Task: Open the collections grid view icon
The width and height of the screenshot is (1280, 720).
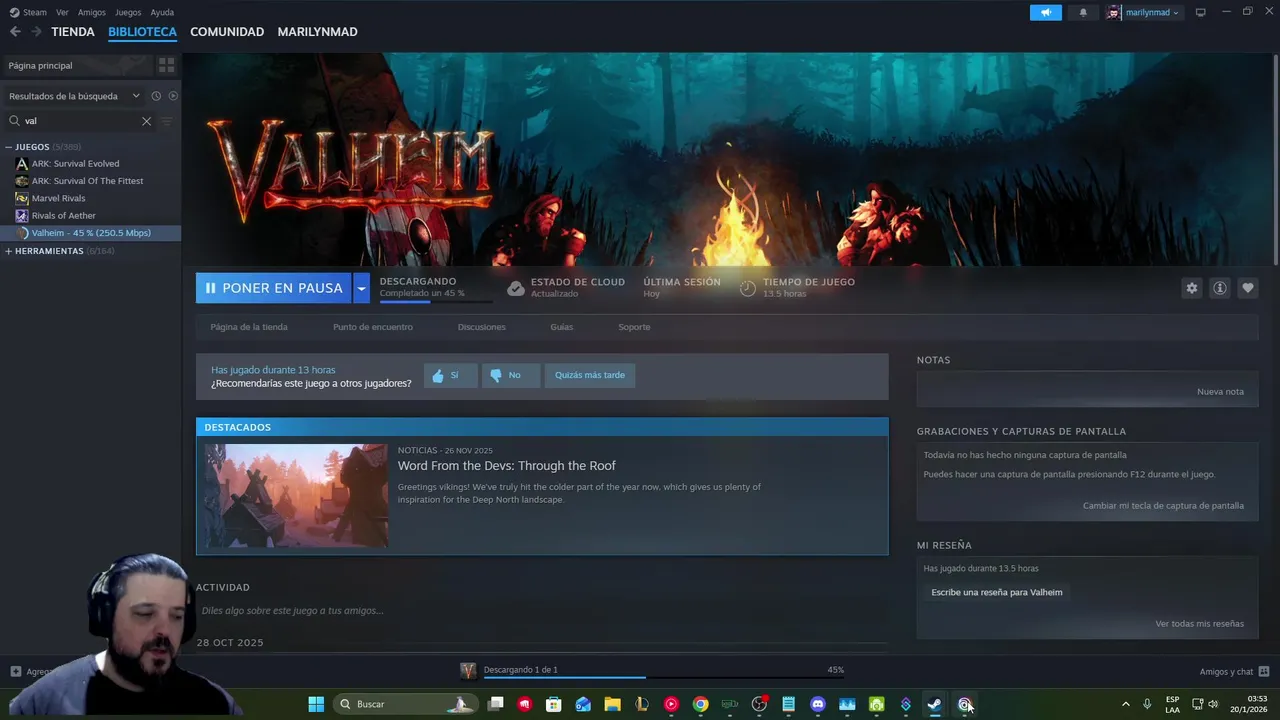Action: (167, 65)
